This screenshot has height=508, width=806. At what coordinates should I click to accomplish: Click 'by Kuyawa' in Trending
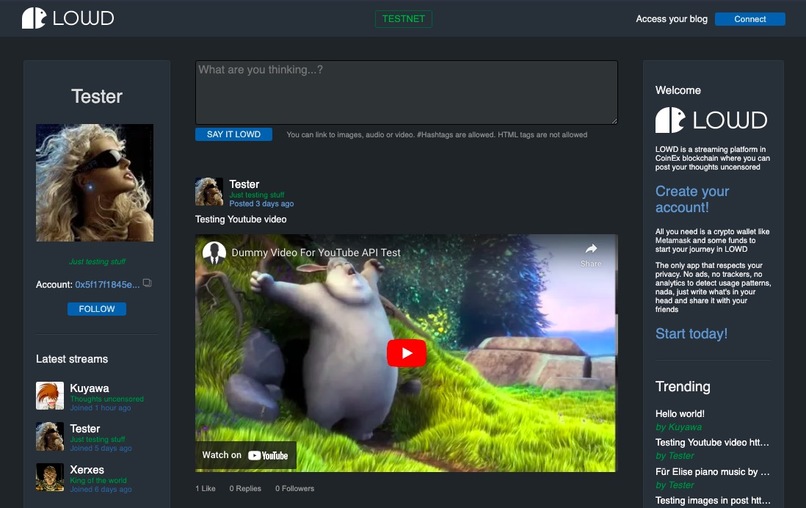tap(679, 427)
